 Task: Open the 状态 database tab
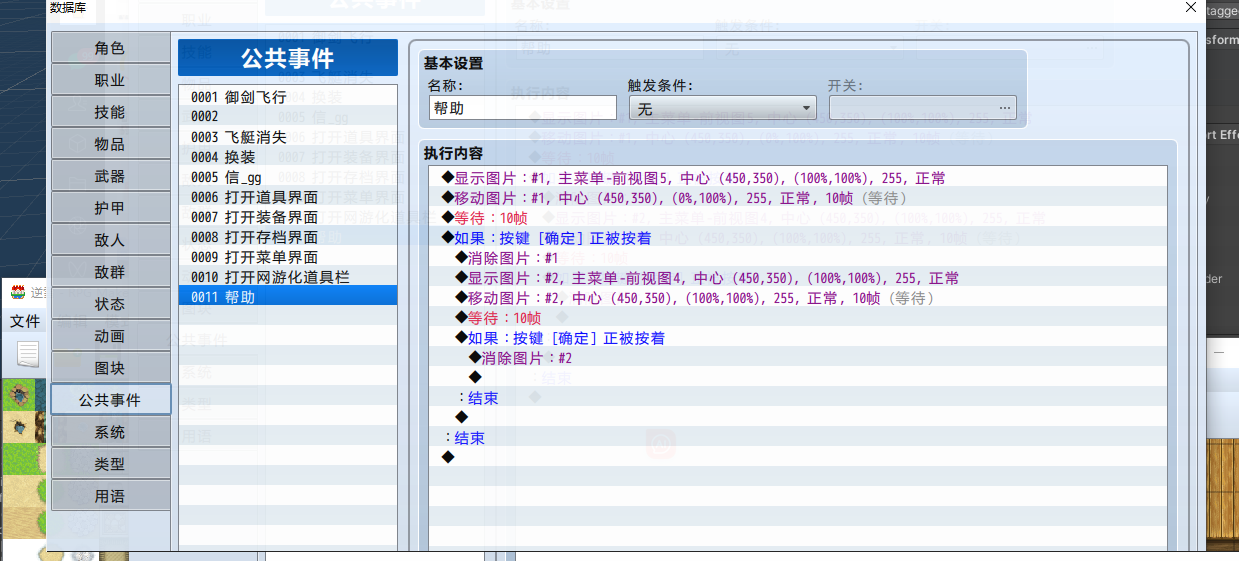tap(110, 304)
